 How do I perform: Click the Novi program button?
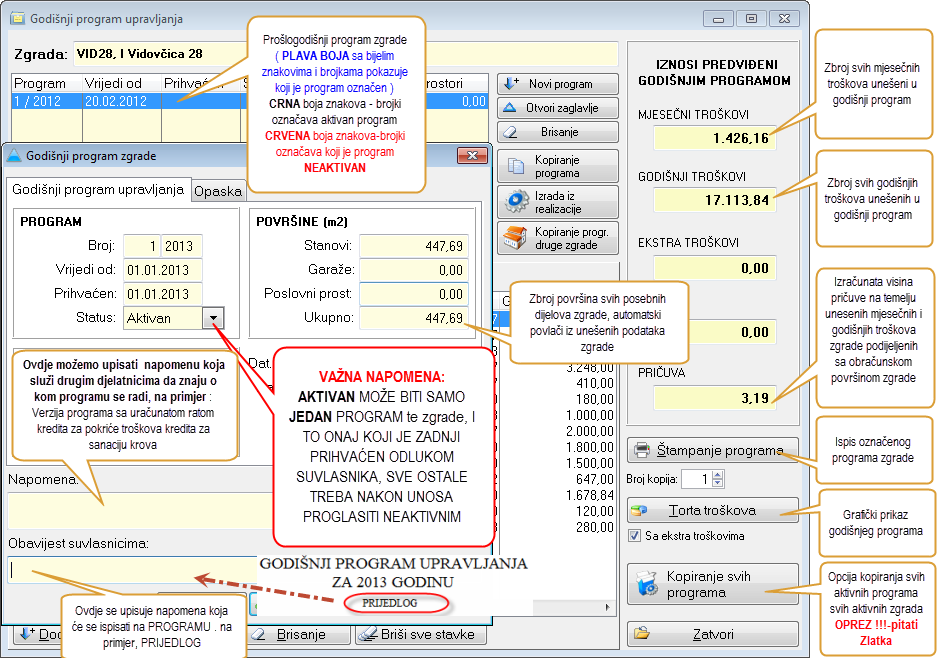click(x=558, y=84)
